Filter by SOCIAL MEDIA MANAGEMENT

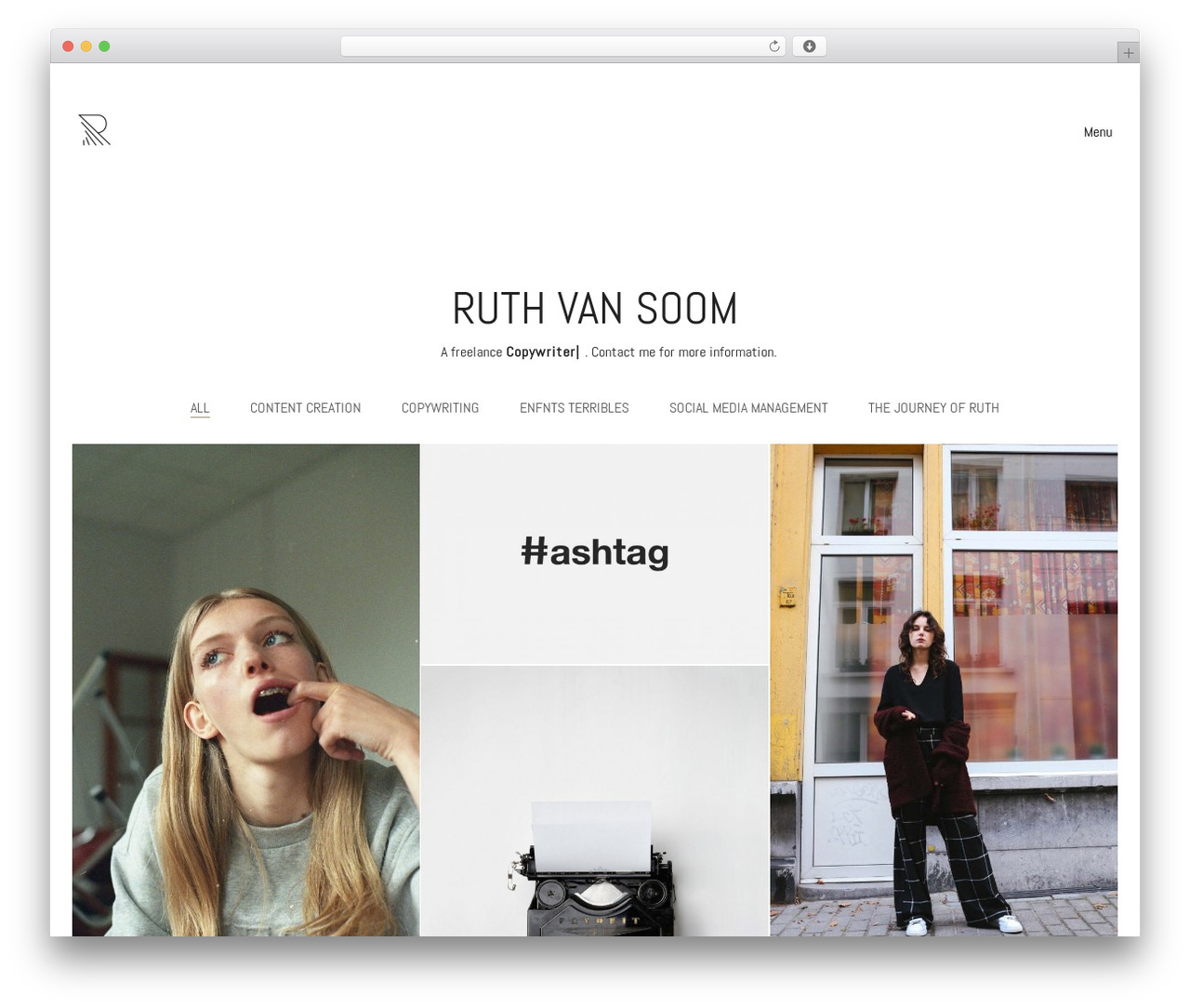(x=748, y=408)
